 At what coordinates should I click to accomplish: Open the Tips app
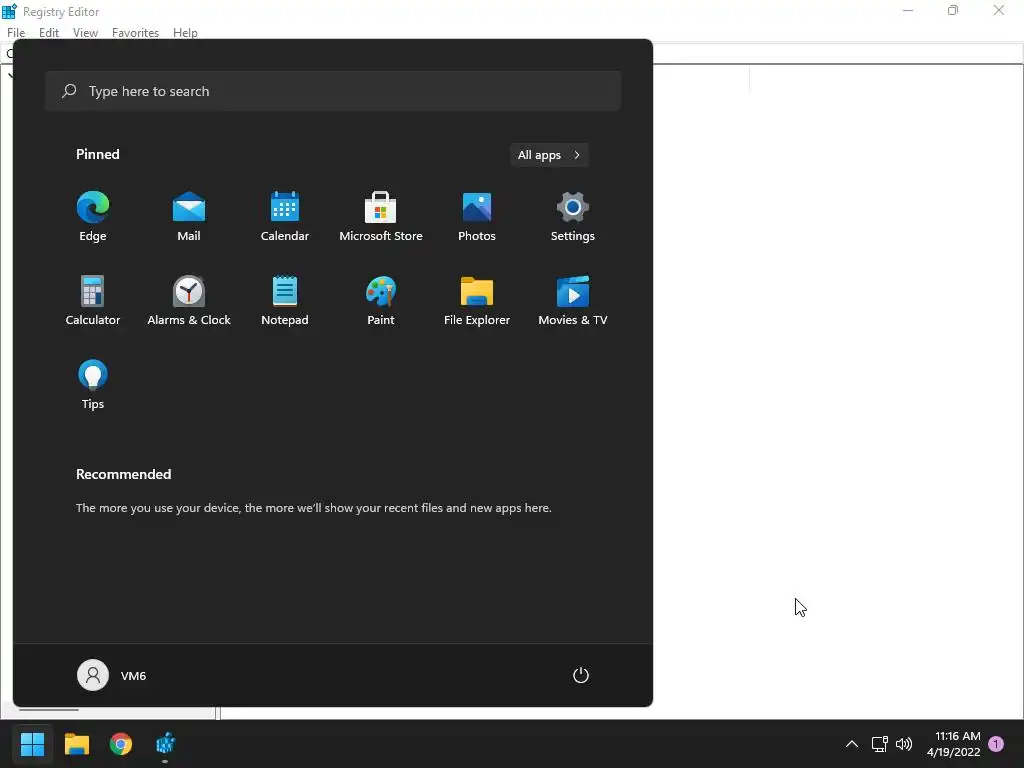coord(93,385)
